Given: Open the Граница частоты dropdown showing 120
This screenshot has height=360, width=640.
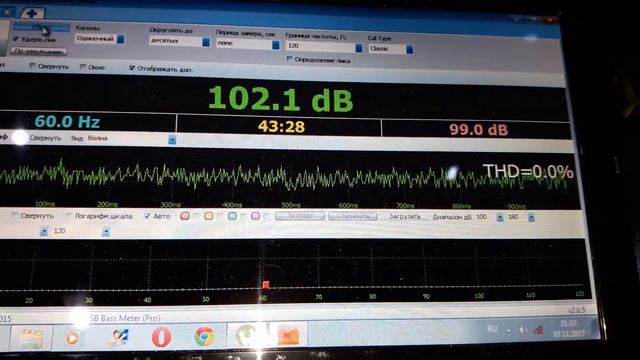Looking at the screenshot, I should [324, 47].
